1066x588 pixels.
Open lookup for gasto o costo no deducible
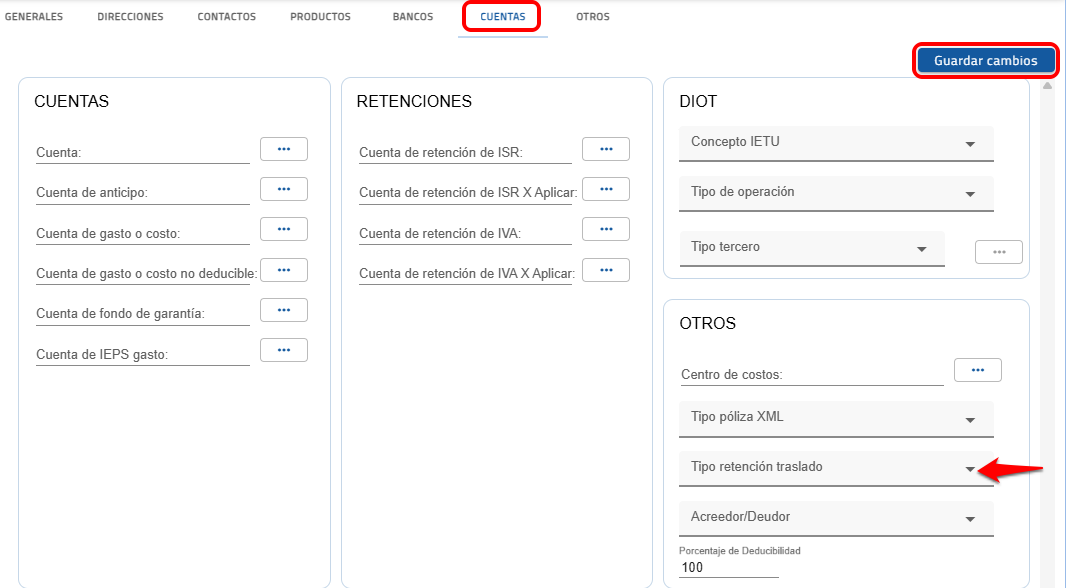point(283,270)
